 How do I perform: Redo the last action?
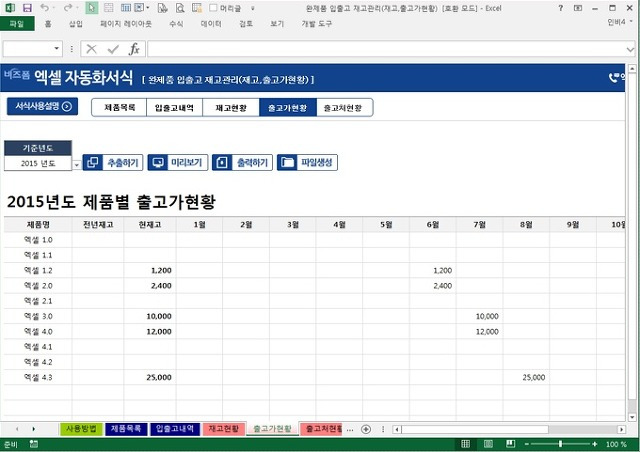[x=68, y=8]
